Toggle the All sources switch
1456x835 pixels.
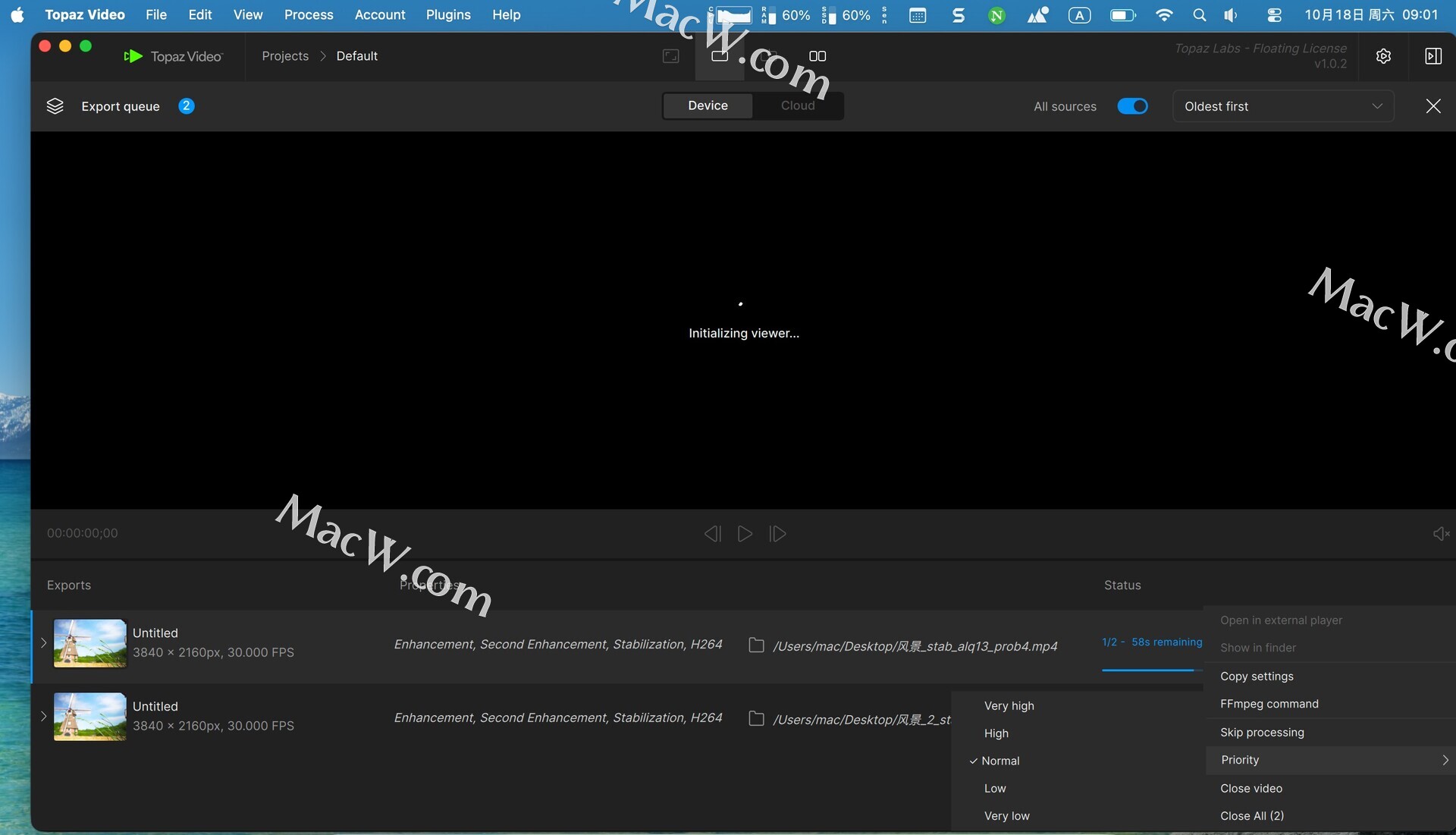tap(1132, 106)
